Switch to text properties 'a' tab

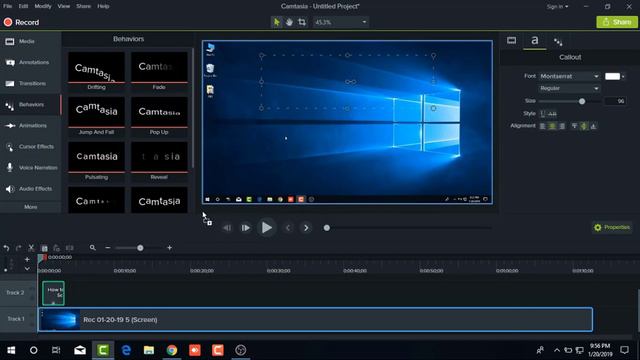pos(535,40)
